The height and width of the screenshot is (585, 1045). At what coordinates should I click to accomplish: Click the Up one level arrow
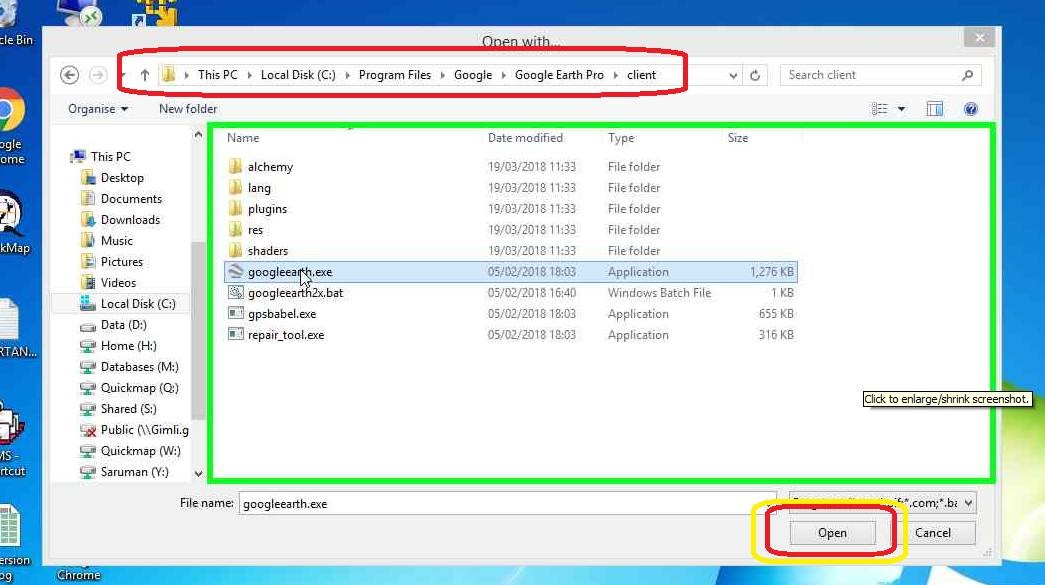145,75
